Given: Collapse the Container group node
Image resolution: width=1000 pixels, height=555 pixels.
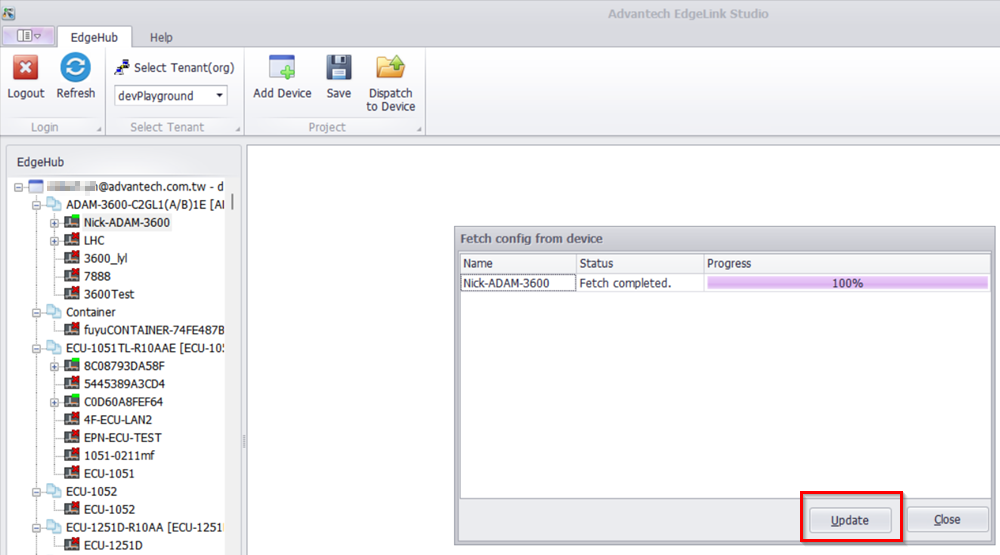Looking at the screenshot, I should (36, 313).
